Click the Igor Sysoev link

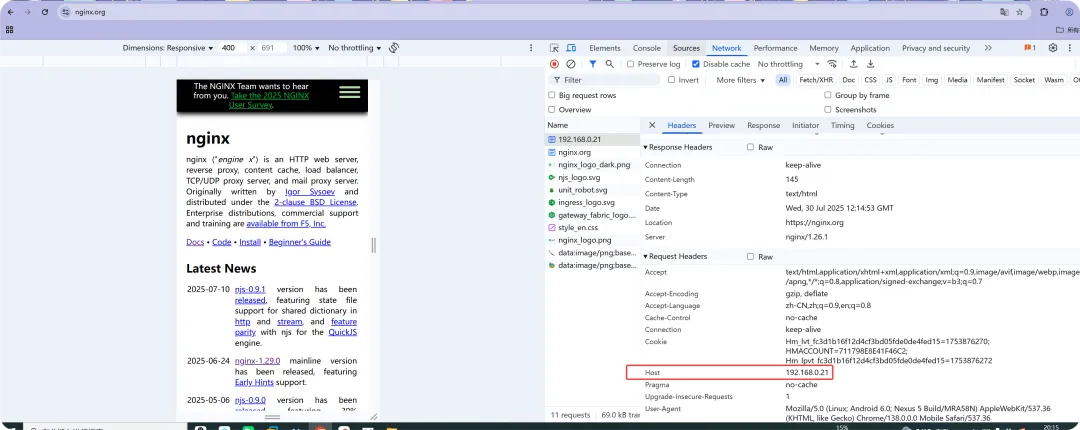pyautogui.click(x=312, y=192)
